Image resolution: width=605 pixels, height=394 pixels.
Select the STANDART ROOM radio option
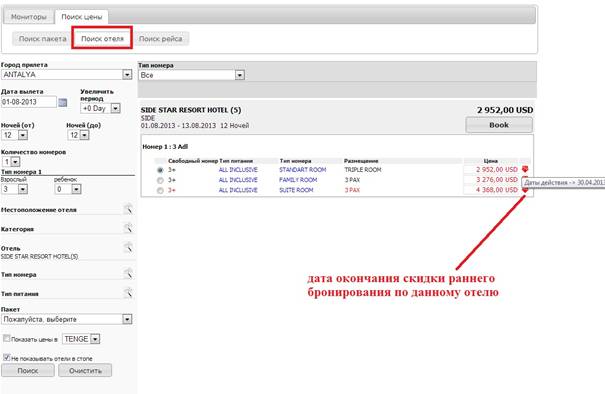pyautogui.click(x=160, y=170)
